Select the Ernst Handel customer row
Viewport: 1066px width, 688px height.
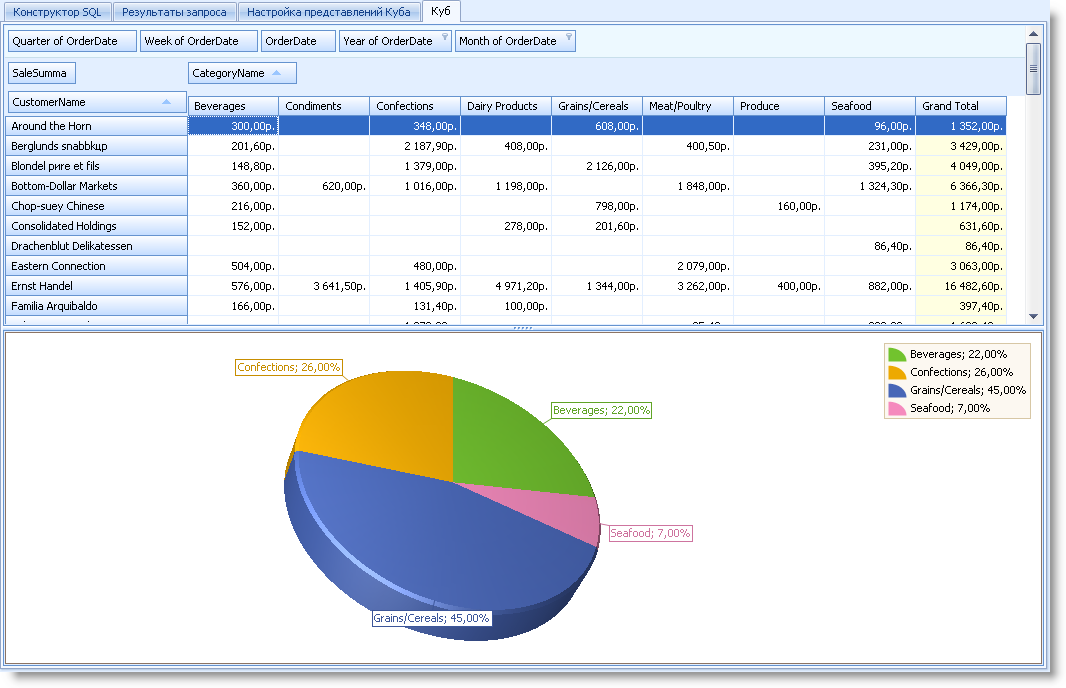point(96,286)
